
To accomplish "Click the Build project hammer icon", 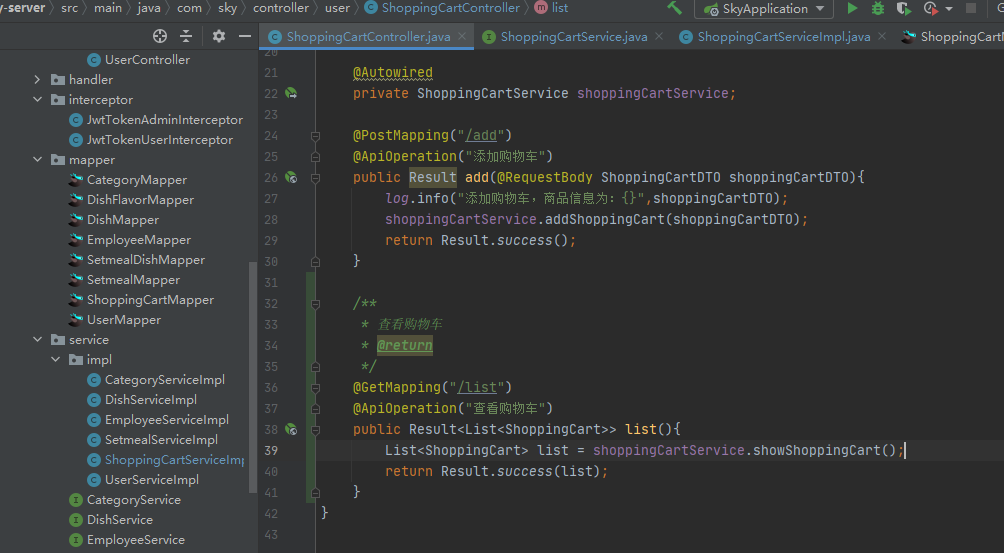I will [x=674, y=8].
